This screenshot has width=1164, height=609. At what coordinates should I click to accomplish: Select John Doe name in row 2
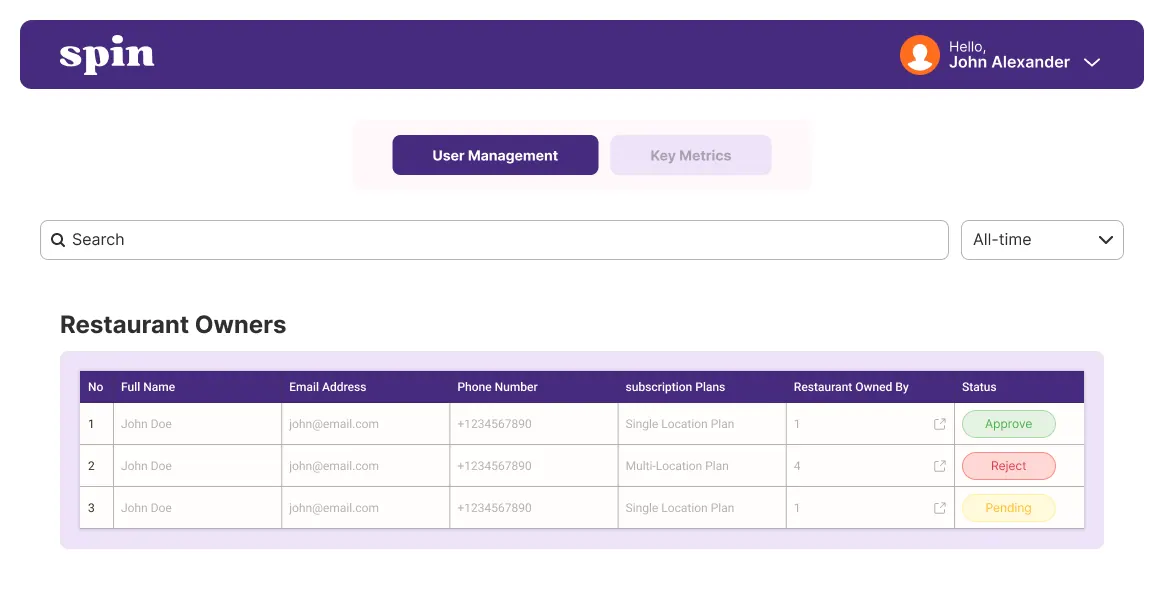click(146, 466)
